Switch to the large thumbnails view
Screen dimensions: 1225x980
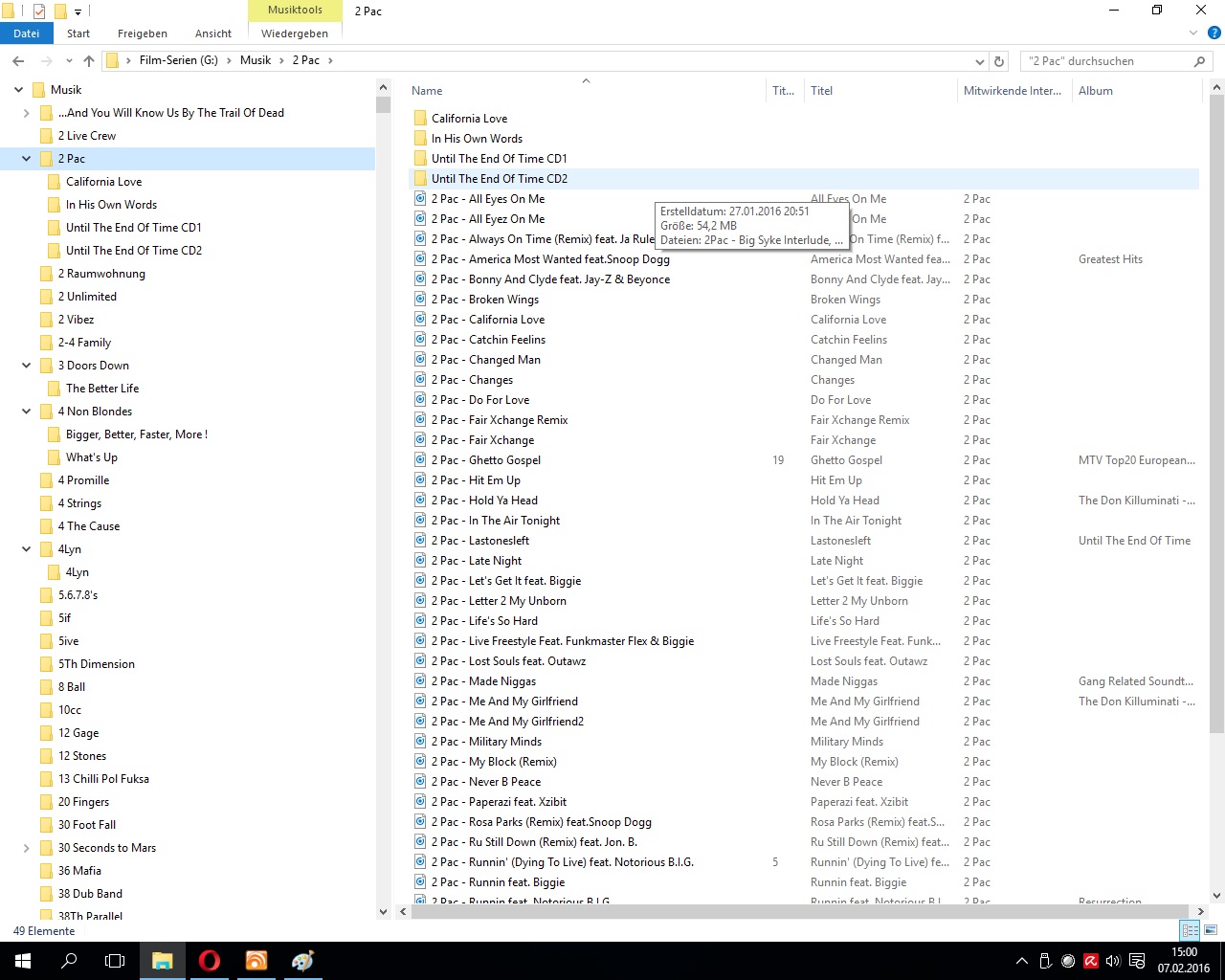pyautogui.click(x=1211, y=930)
